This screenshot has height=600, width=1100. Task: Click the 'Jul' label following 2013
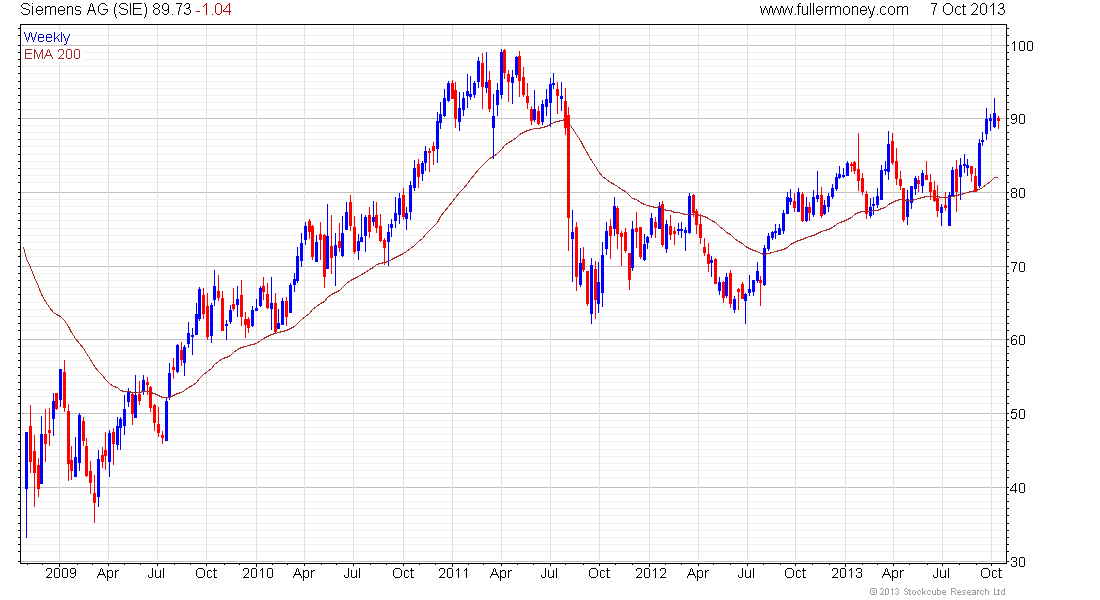941,573
